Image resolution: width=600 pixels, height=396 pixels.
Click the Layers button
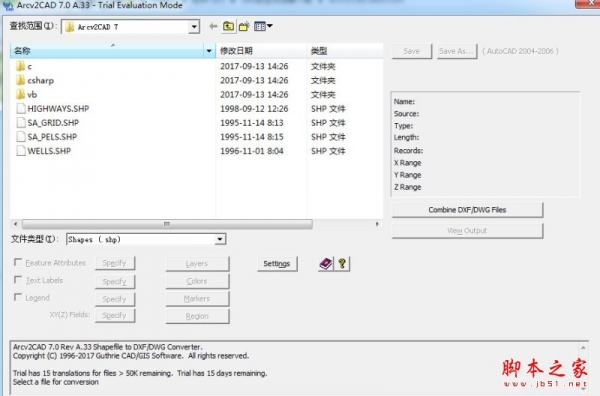pyautogui.click(x=197, y=264)
